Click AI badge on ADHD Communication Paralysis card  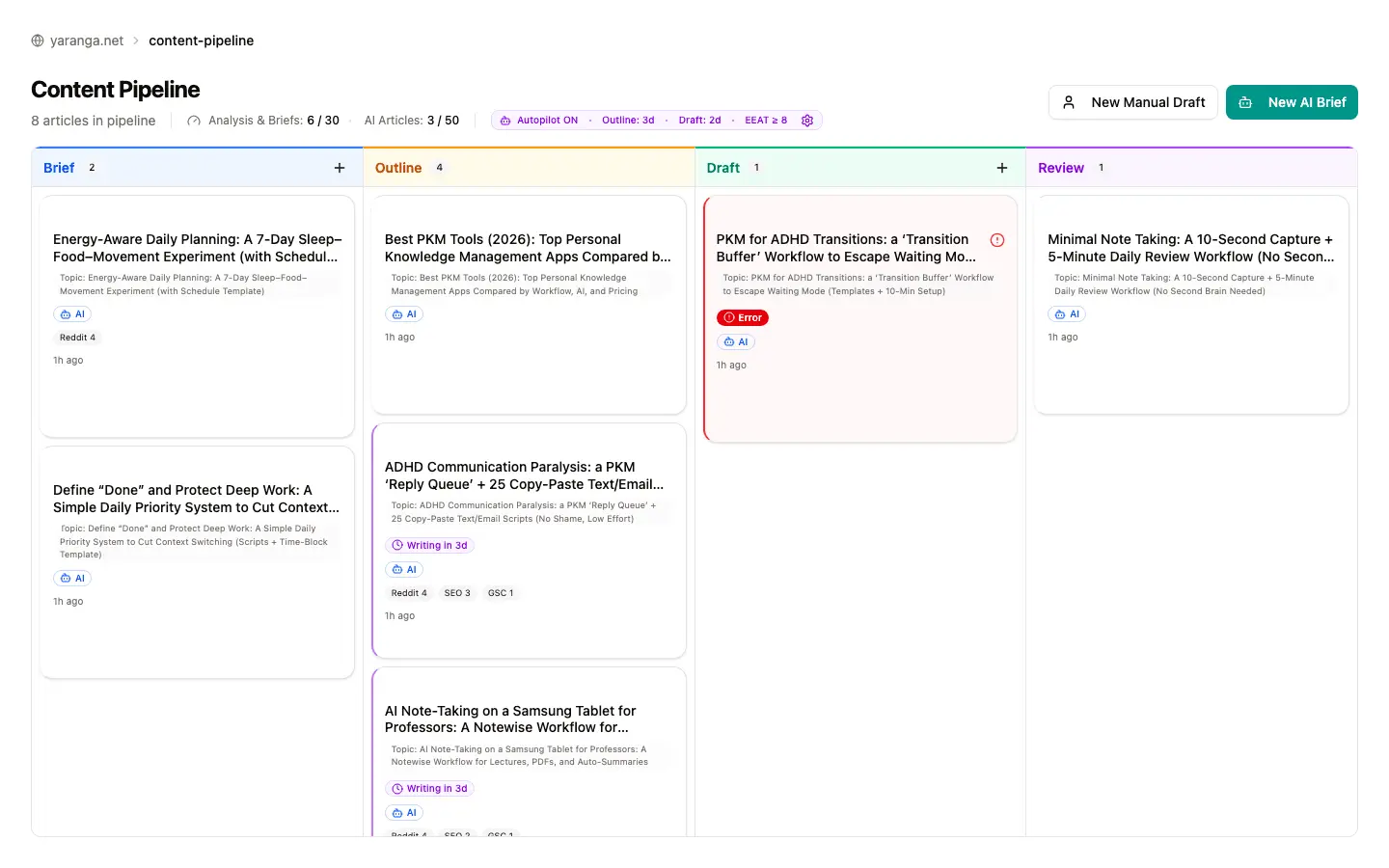[404, 570]
